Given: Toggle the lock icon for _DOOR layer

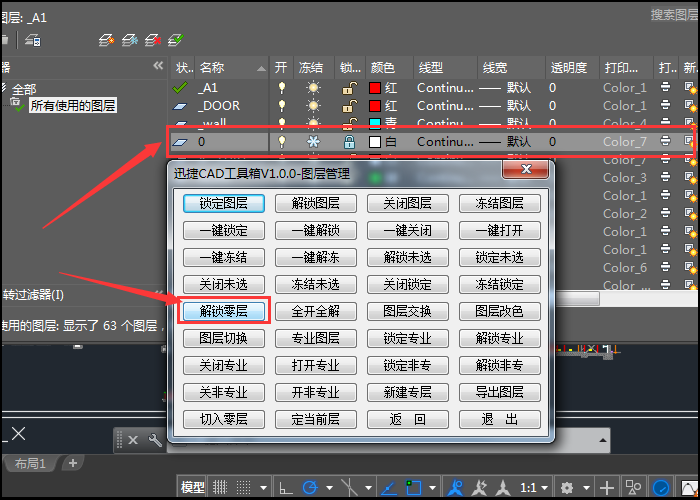Looking at the screenshot, I should point(350,105).
